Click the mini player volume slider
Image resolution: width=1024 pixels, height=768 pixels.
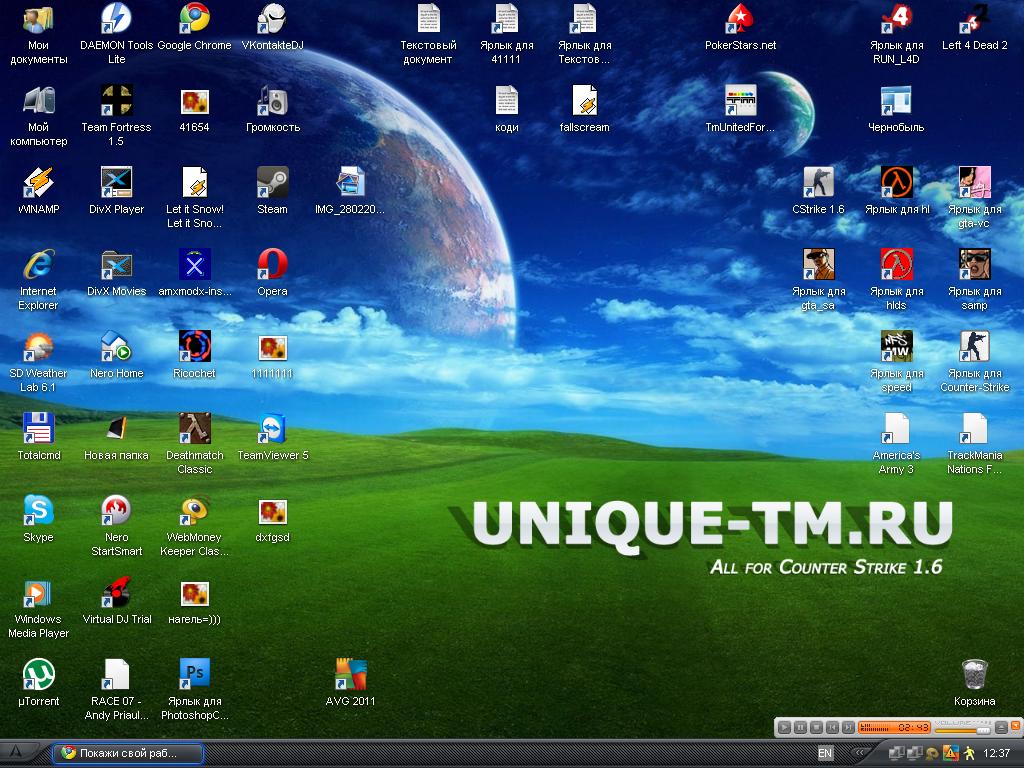(x=963, y=730)
